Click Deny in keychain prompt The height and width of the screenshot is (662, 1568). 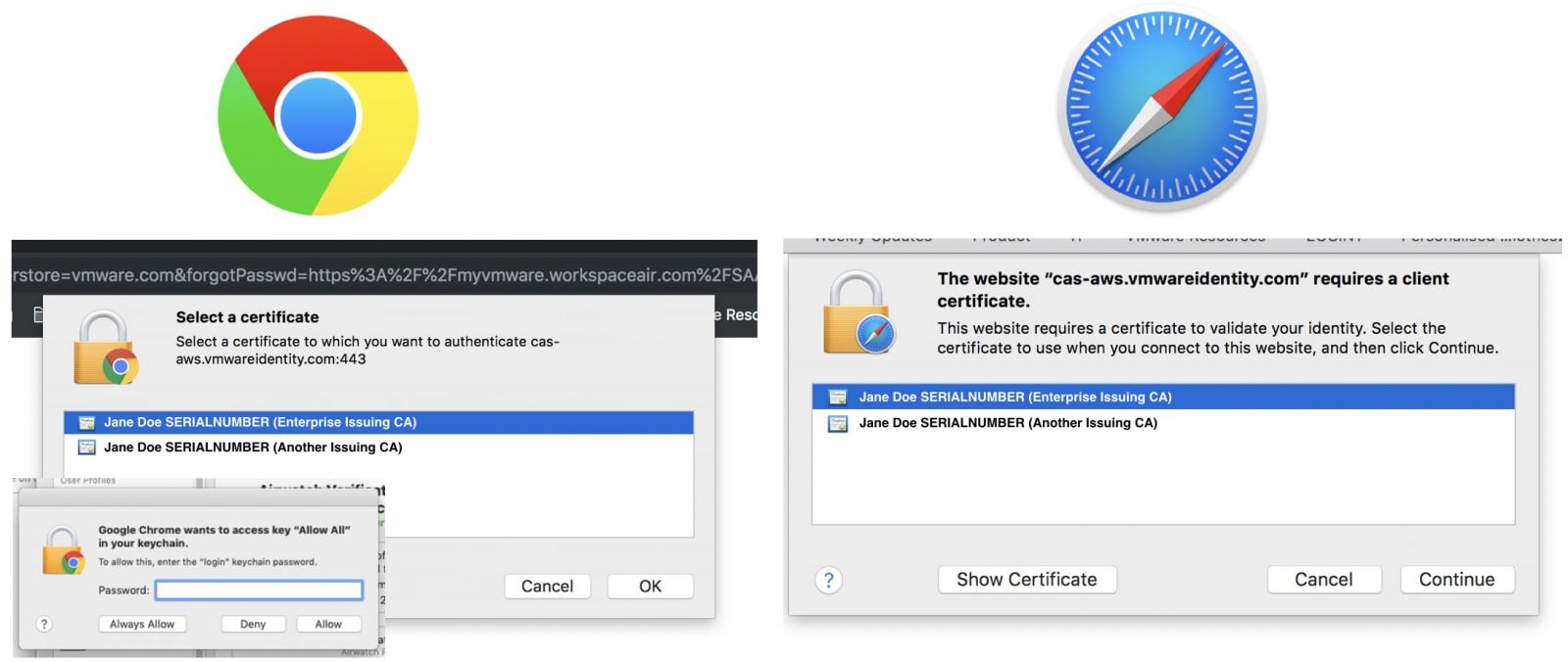[x=253, y=624]
